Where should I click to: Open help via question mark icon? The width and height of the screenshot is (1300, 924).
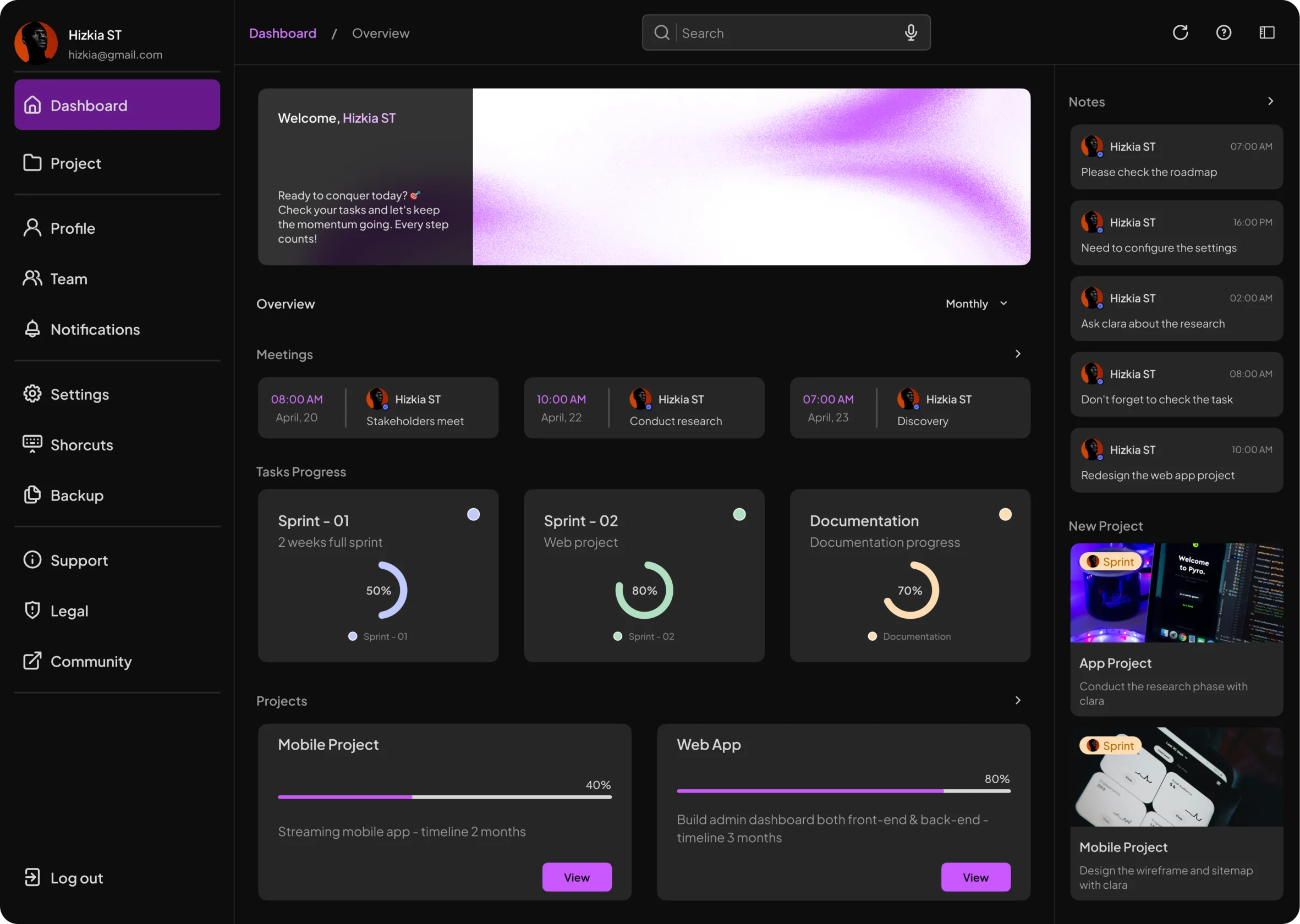point(1223,32)
